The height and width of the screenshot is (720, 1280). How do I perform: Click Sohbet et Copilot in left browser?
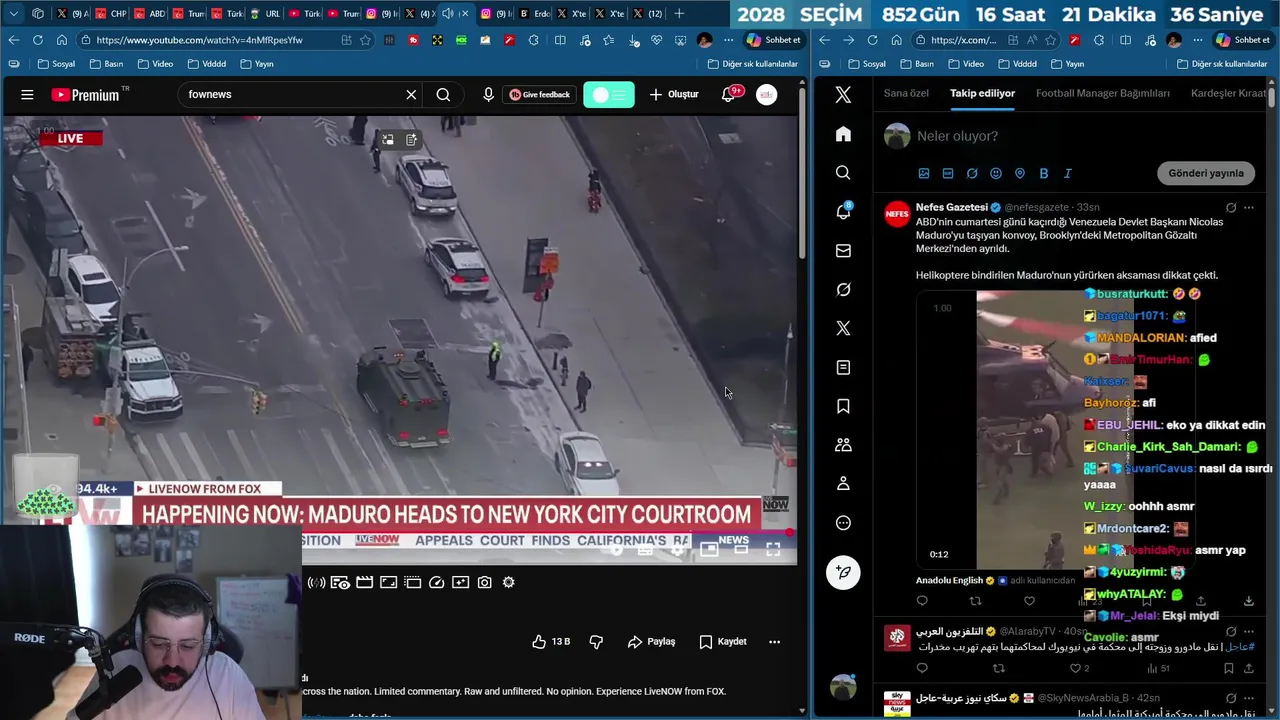pos(773,40)
